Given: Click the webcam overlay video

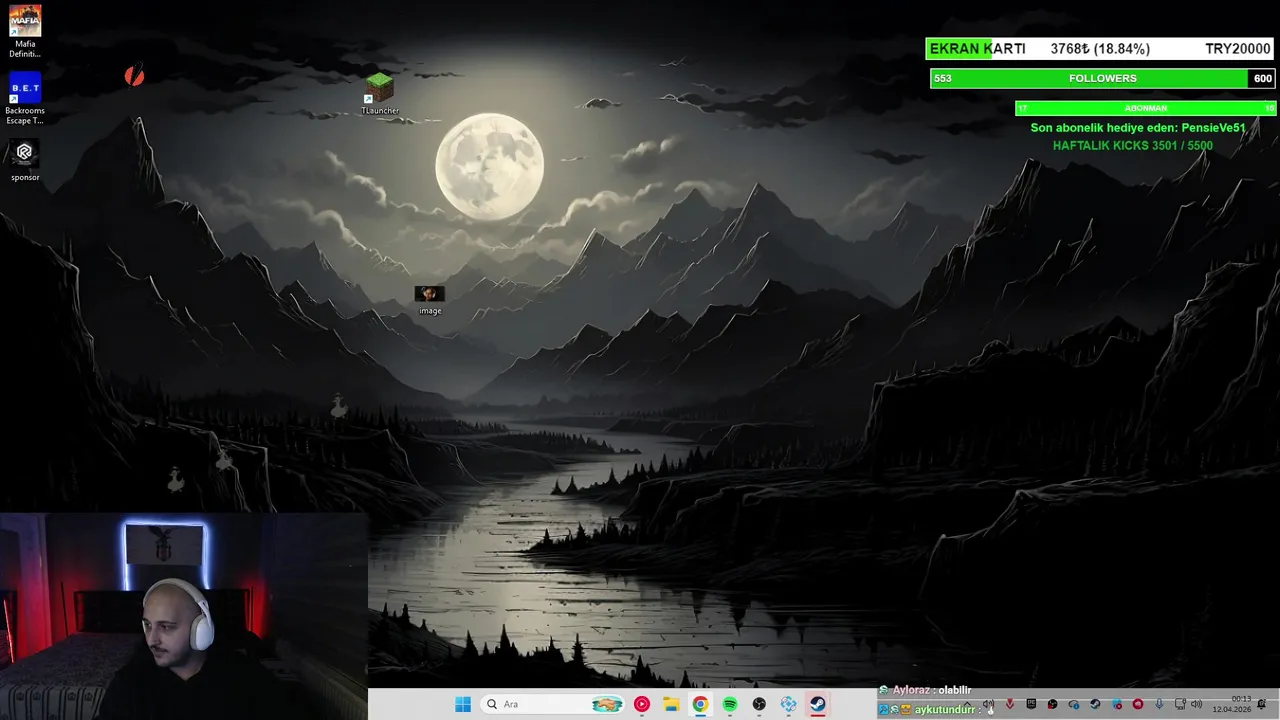Looking at the screenshot, I should tap(184, 617).
